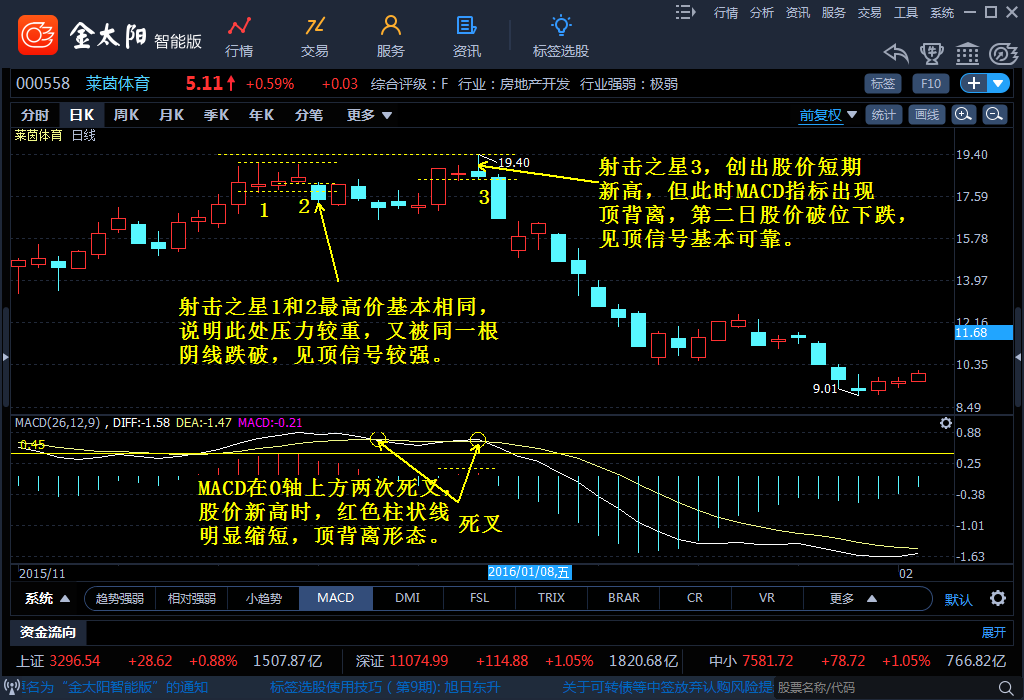1024x700 pixels.
Task: Click the back arrow icon
Action: tap(896, 52)
